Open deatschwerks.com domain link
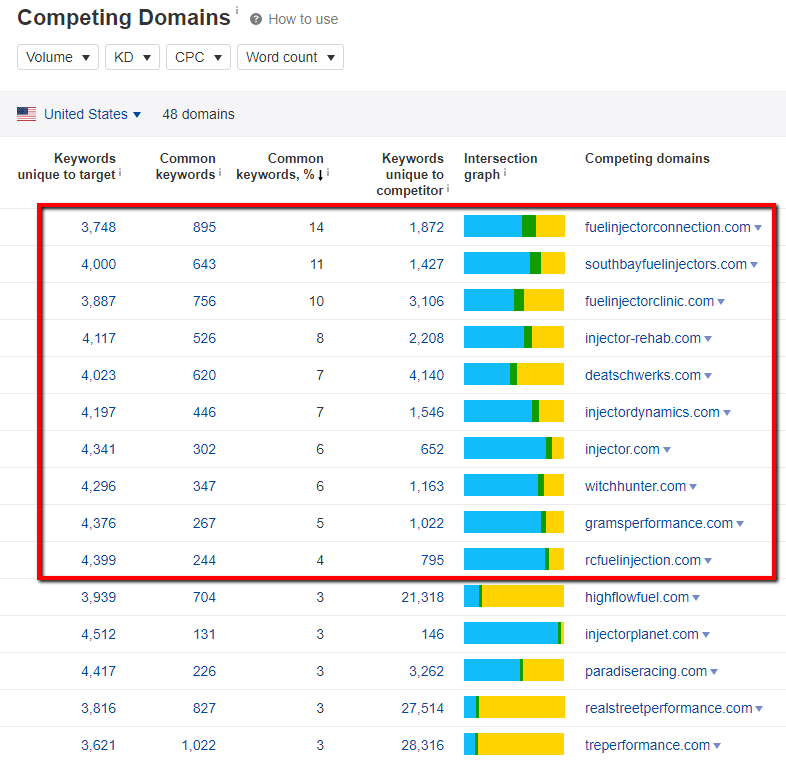 643,375
